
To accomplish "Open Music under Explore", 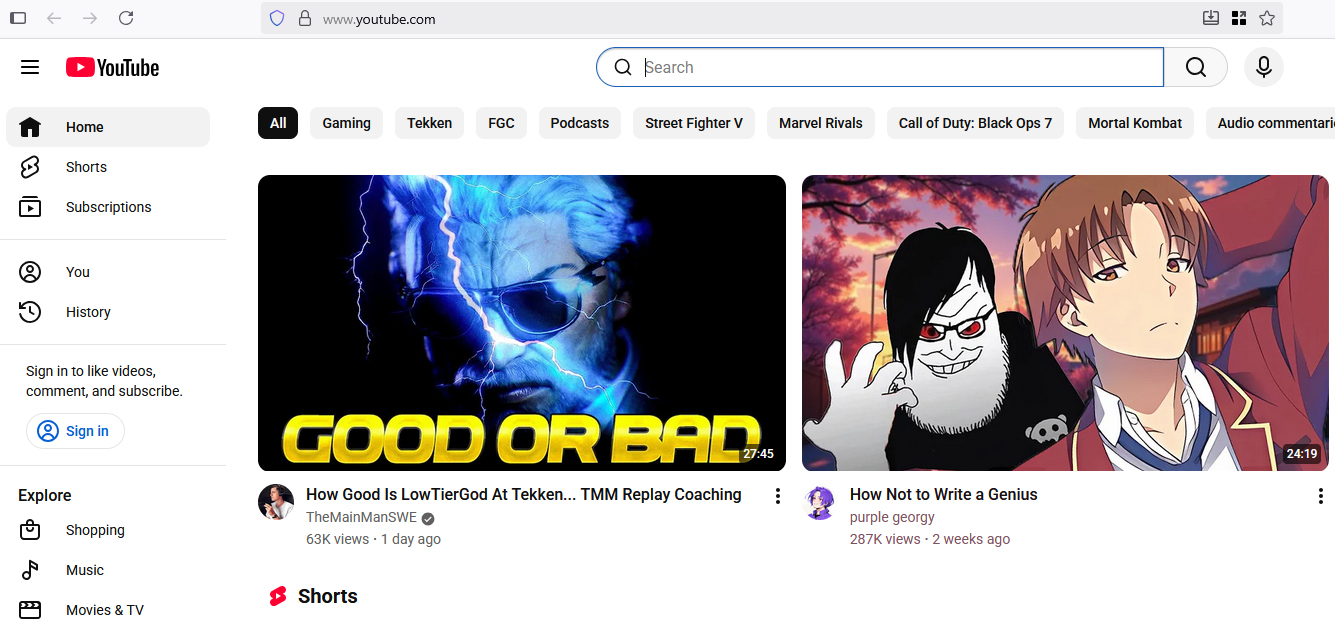I will tap(85, 570).
